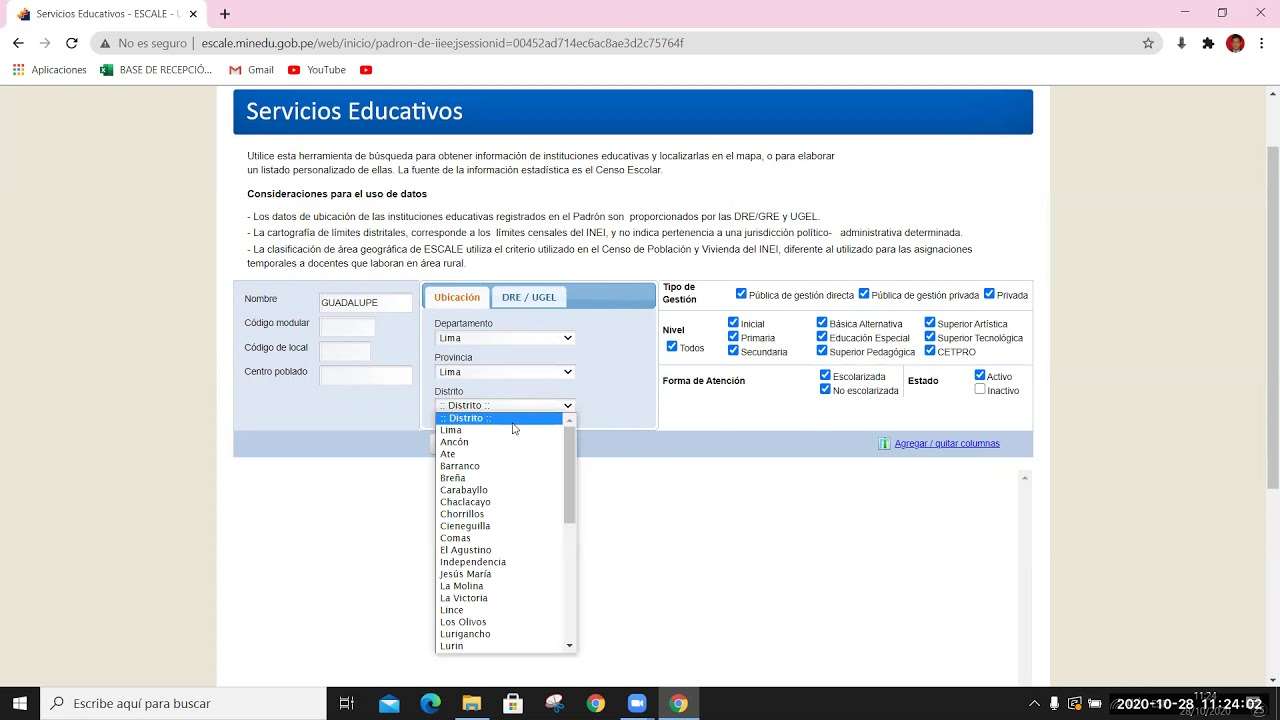The height and width of the screenshot is (720, 1280).
Task: Select the Ubicación tab
Action: [x=457, y=296]
